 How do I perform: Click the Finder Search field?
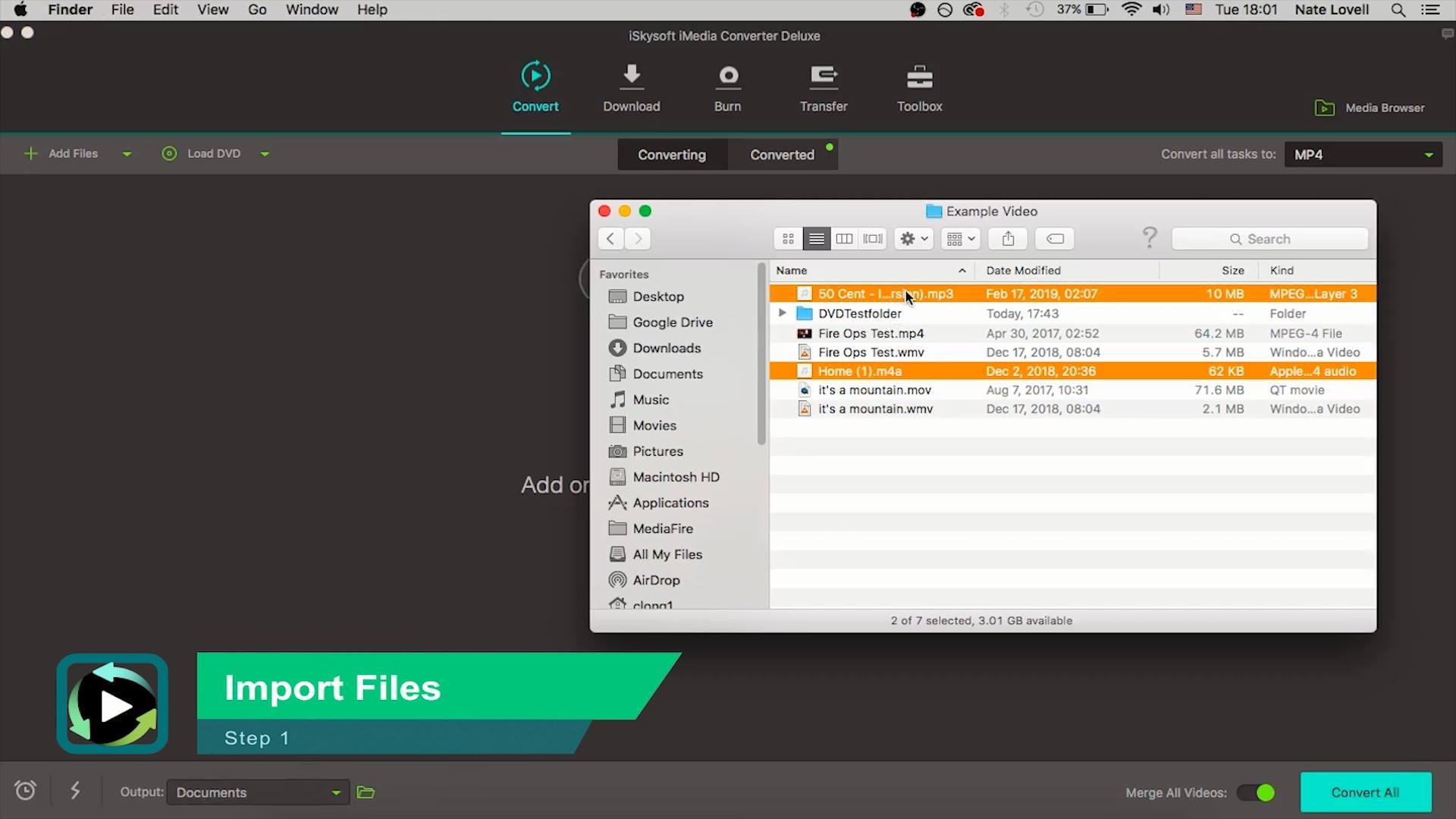point(1270,239)
